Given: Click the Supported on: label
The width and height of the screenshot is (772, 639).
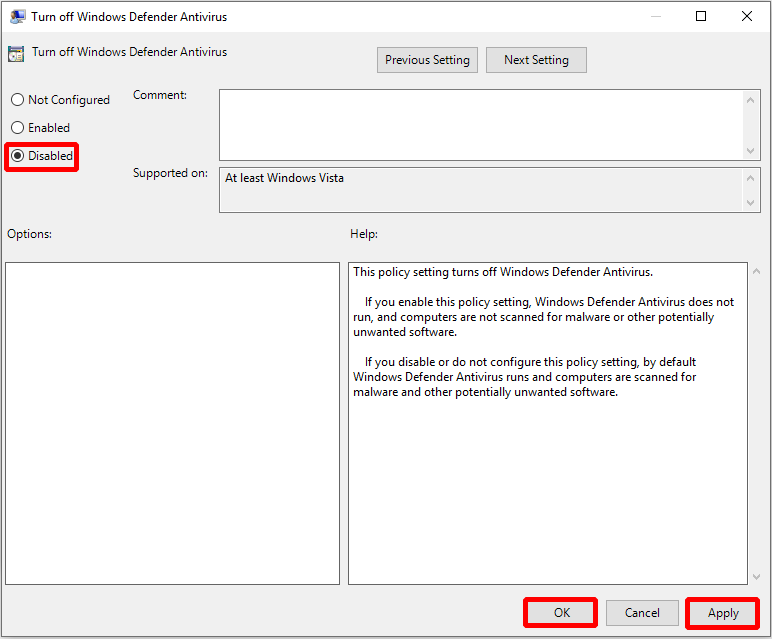Looking at the screenshot, I should [x=170, y=173].
